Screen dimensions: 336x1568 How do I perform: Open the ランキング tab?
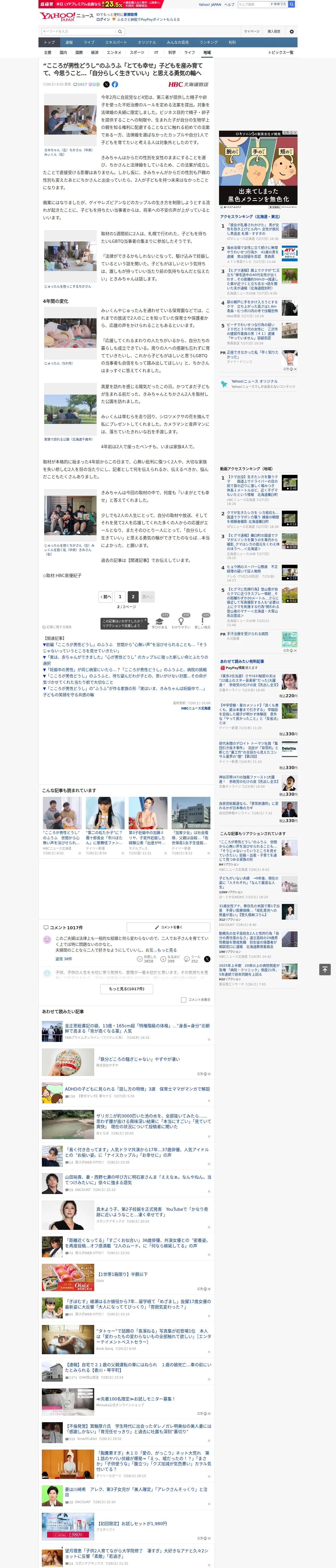209,43
